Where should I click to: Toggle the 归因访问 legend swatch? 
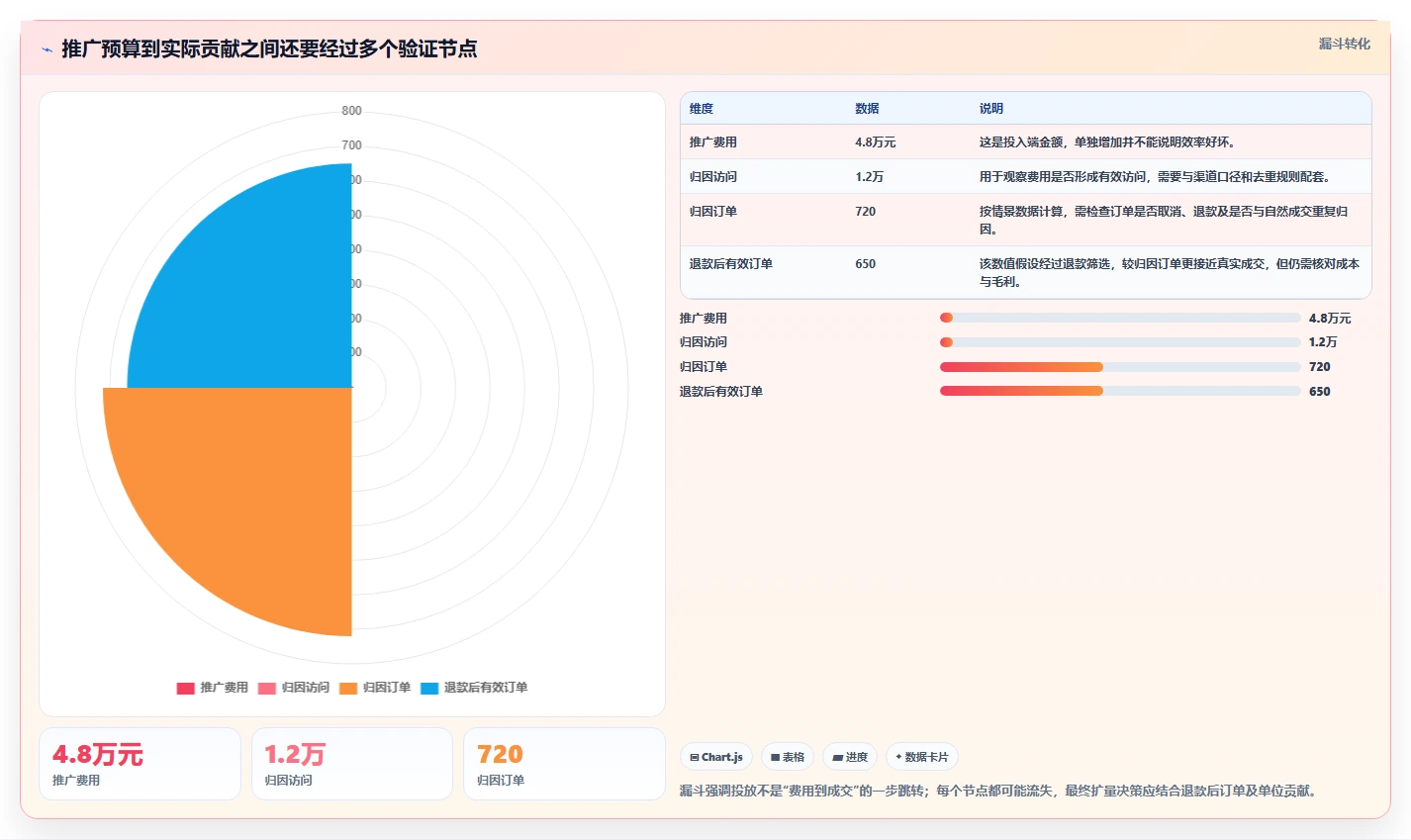266,688
